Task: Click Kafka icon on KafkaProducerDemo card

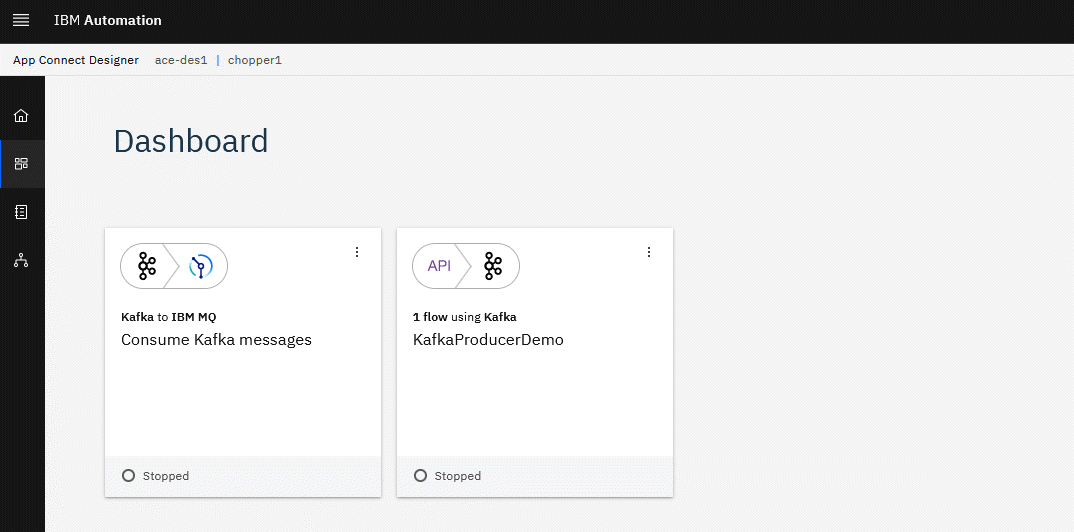Action: click(493, 266)
